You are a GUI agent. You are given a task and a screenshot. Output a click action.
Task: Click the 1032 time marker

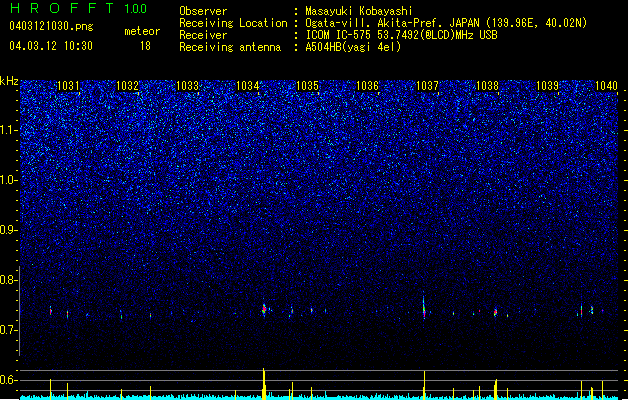(x=127, y=85)
